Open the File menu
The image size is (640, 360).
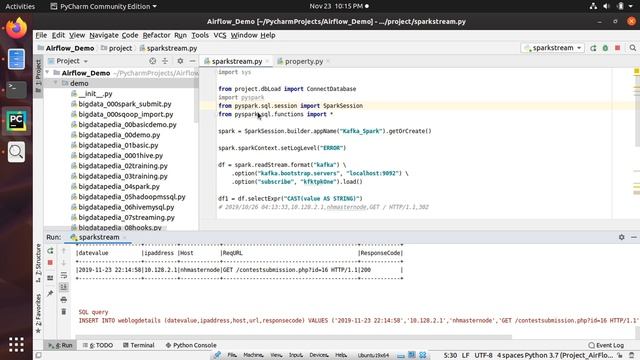[41, 35]
